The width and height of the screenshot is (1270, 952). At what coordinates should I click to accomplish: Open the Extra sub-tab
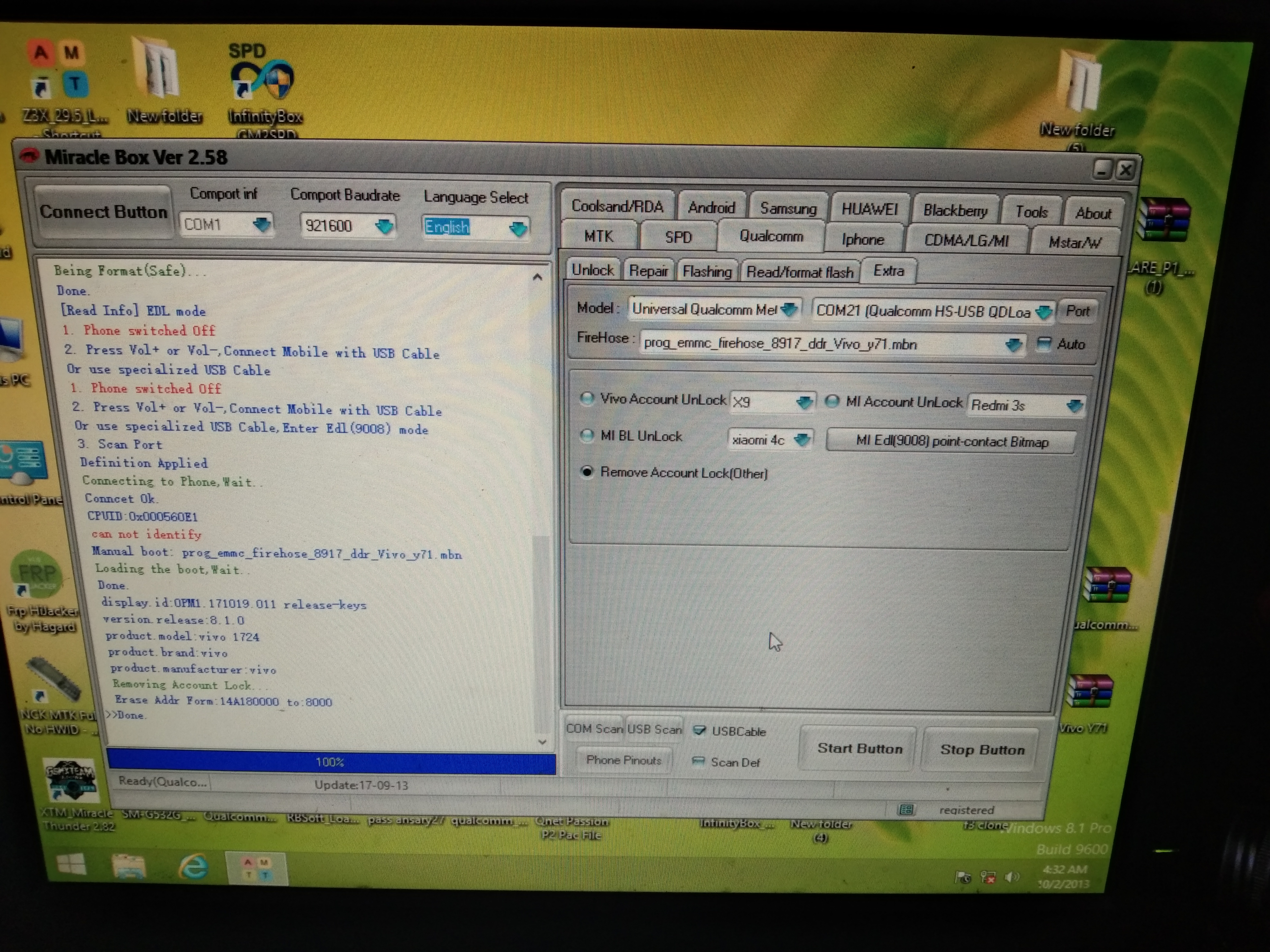coord(889,271)
